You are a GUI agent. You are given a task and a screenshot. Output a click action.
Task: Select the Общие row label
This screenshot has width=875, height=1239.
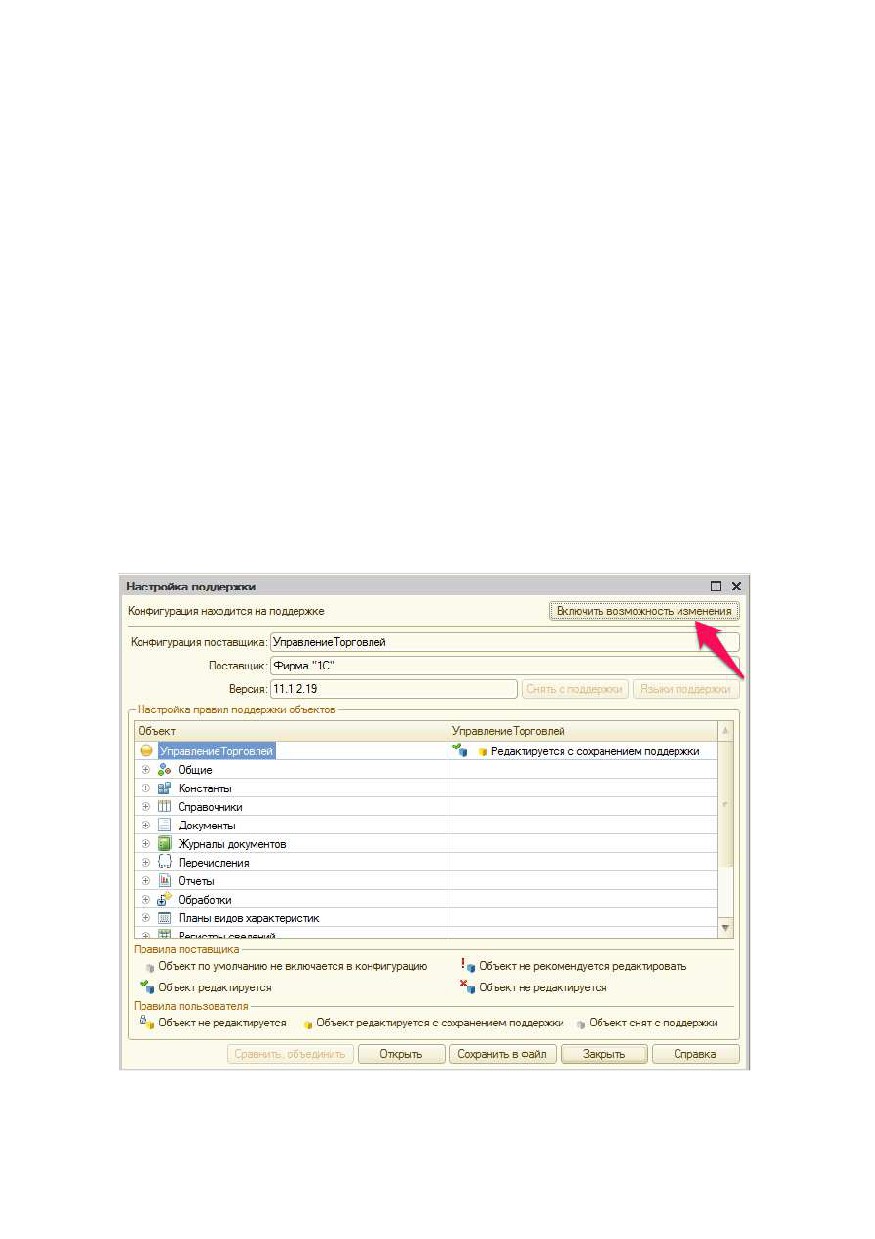[195, 770]
